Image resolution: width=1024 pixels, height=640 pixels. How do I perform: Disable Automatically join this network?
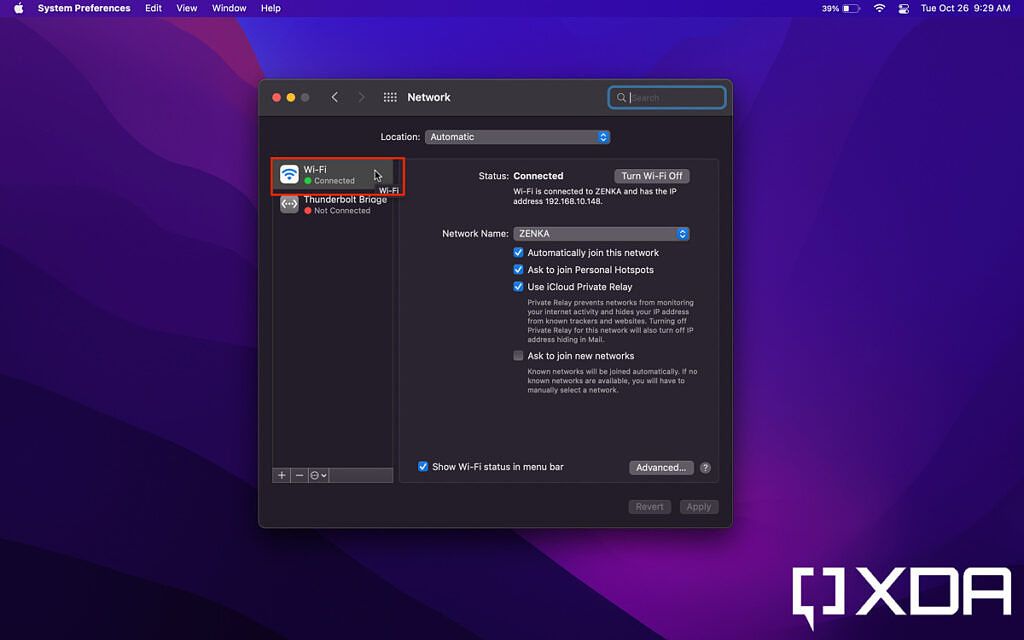[x=519, y=253]
